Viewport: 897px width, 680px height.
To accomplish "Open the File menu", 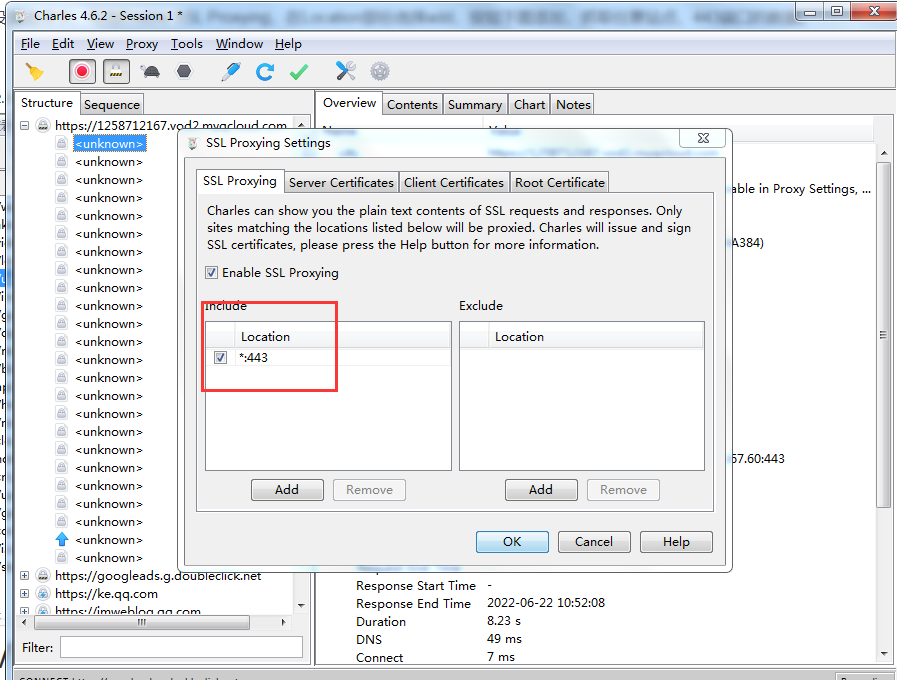I will (x=30, y=43).
